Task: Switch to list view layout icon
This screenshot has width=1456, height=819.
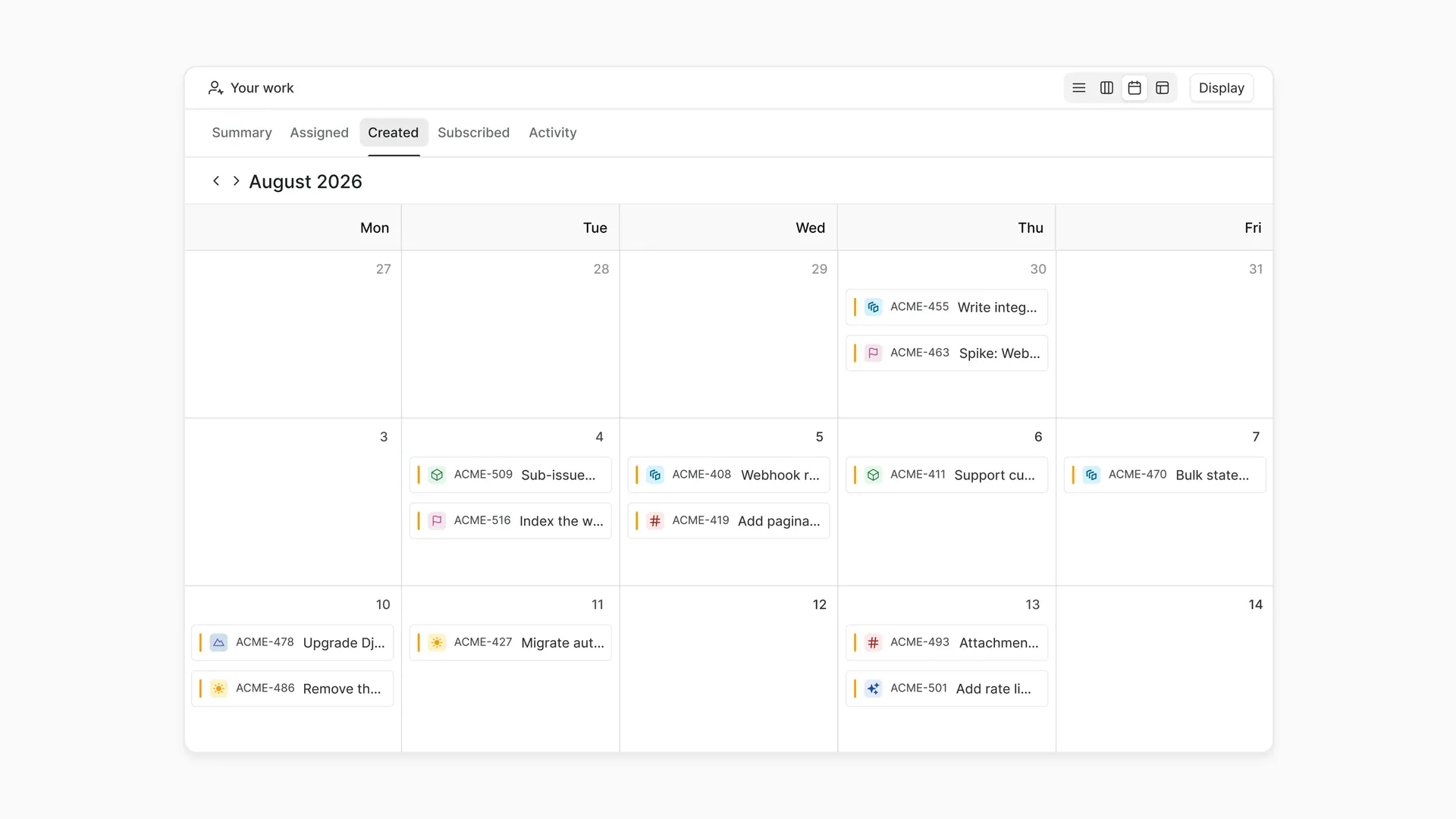Action: tap(1079, 88)
